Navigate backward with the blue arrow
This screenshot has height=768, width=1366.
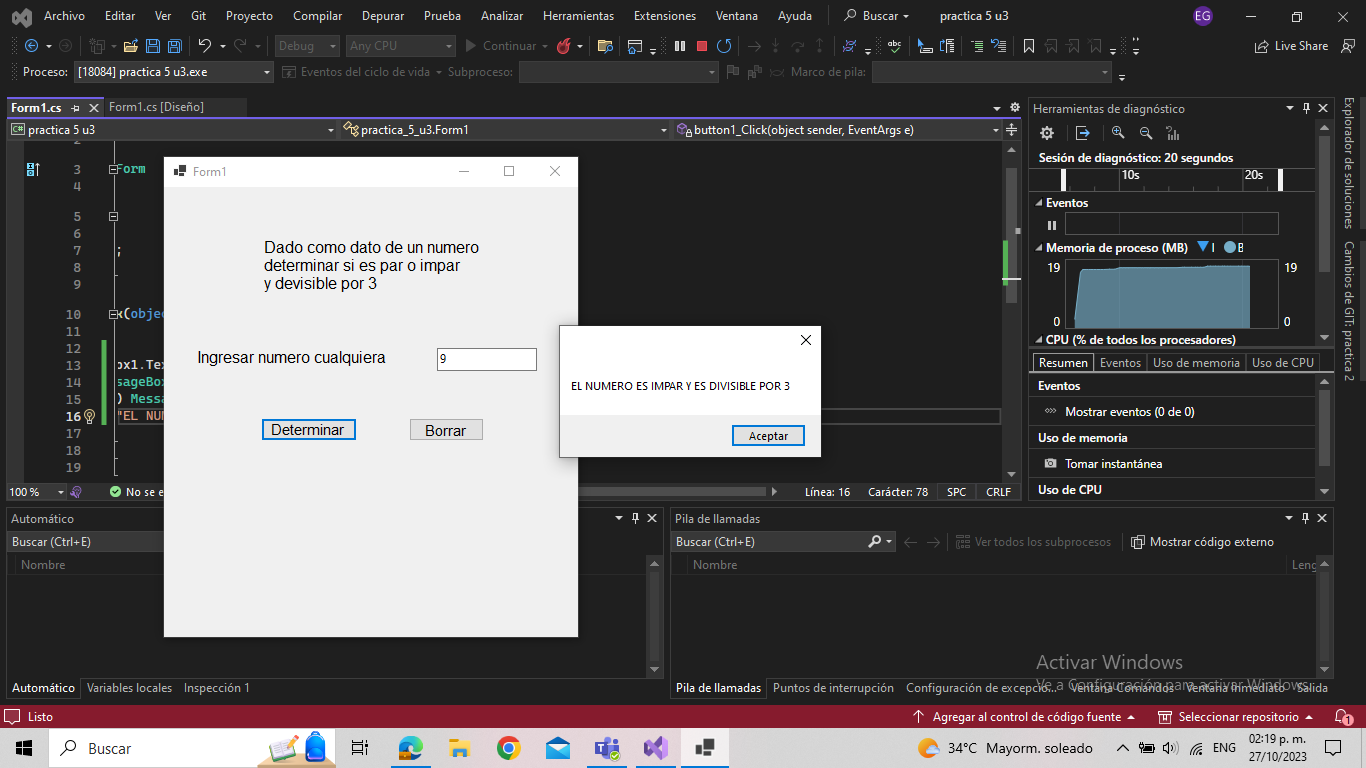31,46
